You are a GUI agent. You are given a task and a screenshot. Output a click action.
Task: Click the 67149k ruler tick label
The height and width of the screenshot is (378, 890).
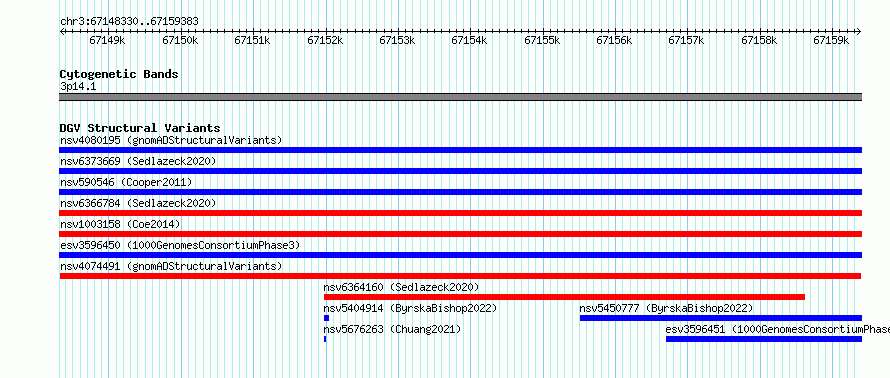click(x=107, y=40)
